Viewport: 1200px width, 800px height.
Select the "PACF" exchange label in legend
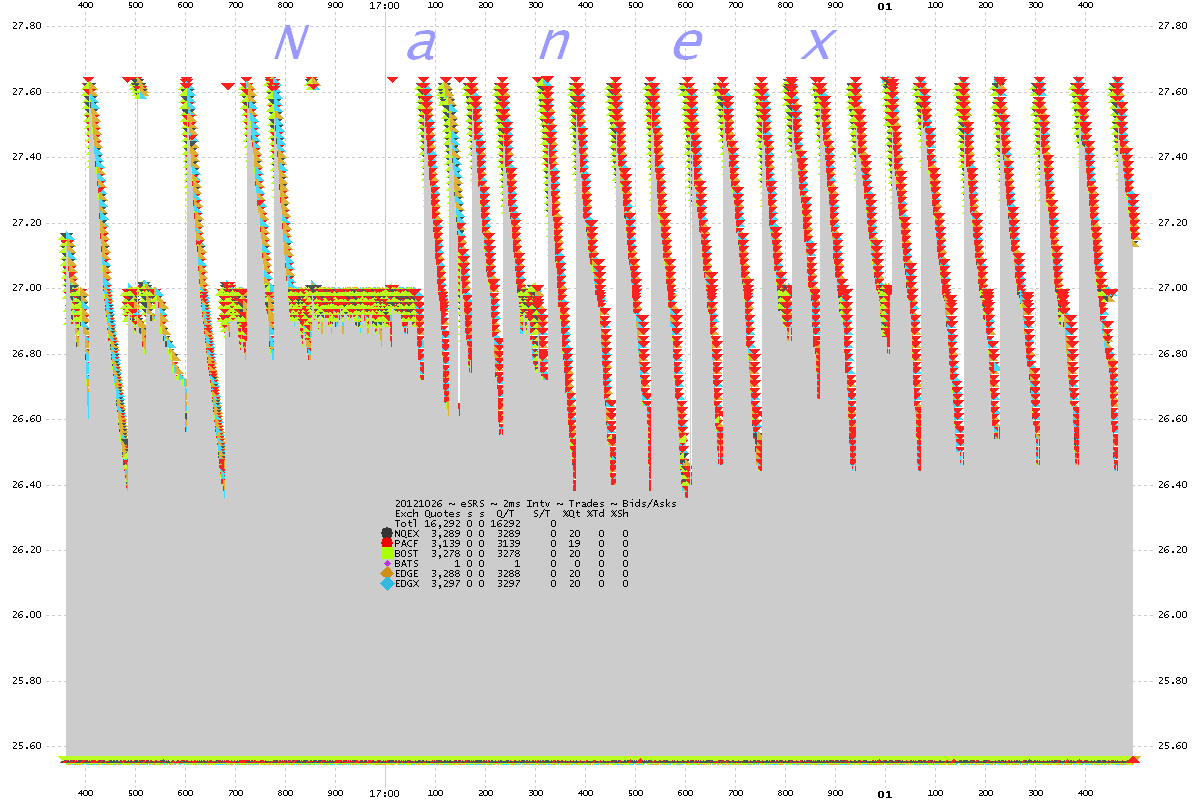point(406,543)
